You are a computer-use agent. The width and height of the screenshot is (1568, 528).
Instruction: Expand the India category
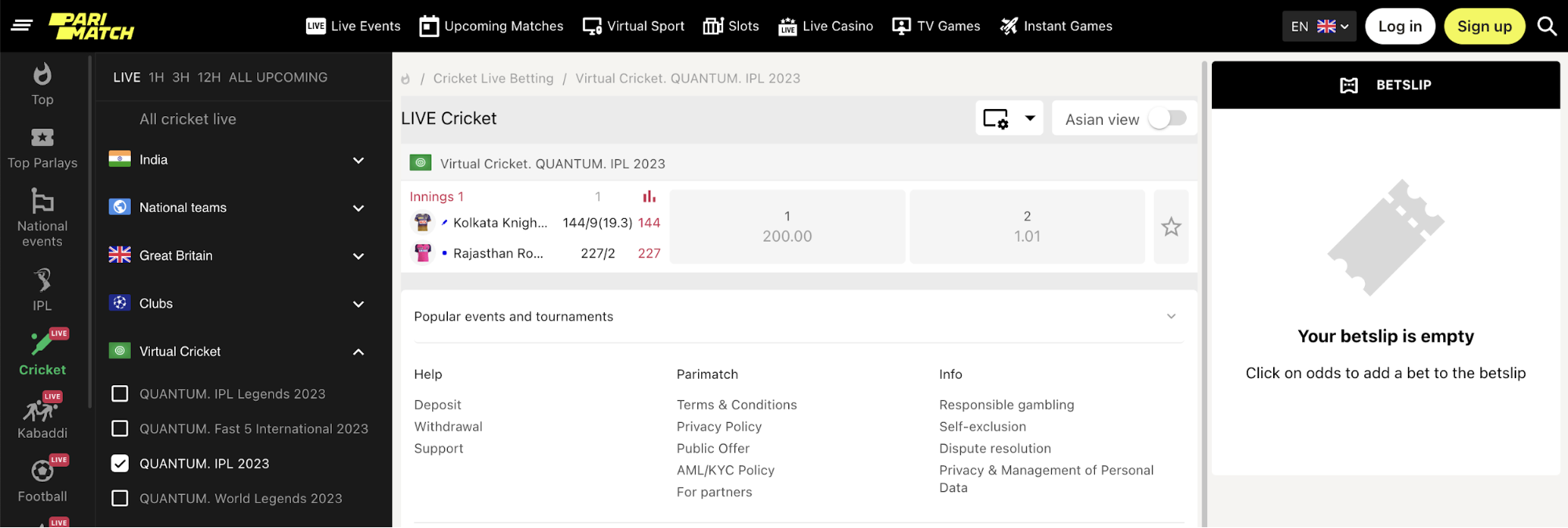(358, 160)
